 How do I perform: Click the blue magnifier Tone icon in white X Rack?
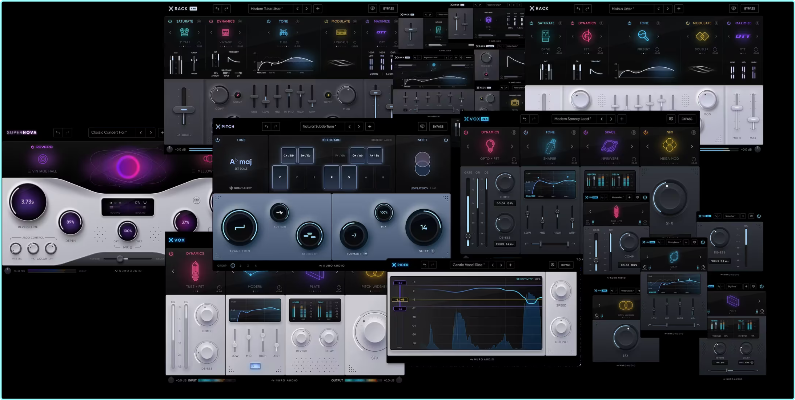643,36
